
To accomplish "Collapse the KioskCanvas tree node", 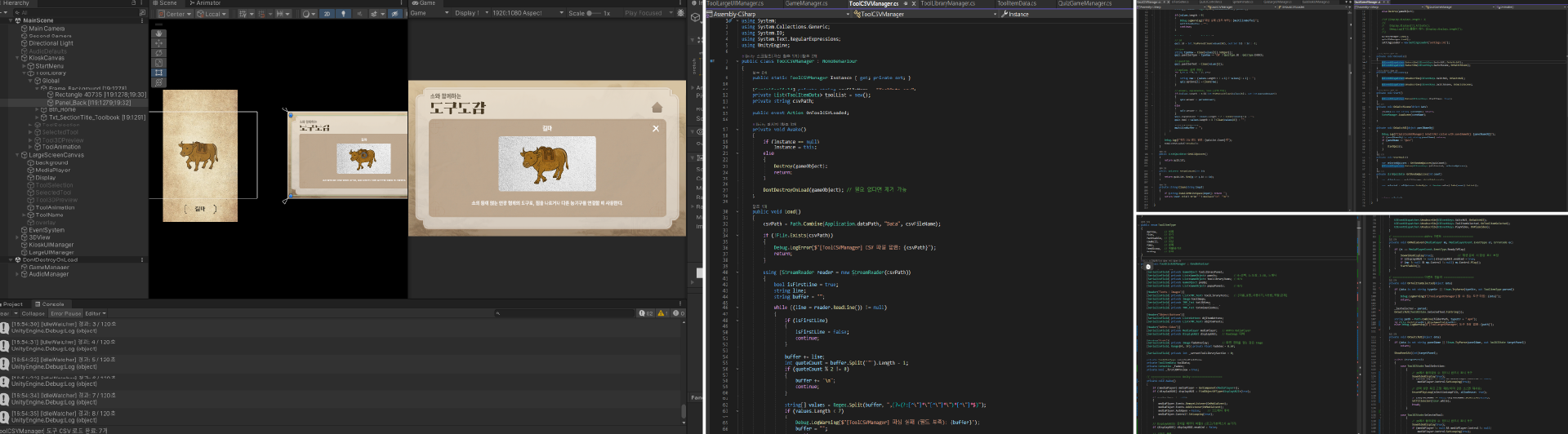I will point(17,58).
